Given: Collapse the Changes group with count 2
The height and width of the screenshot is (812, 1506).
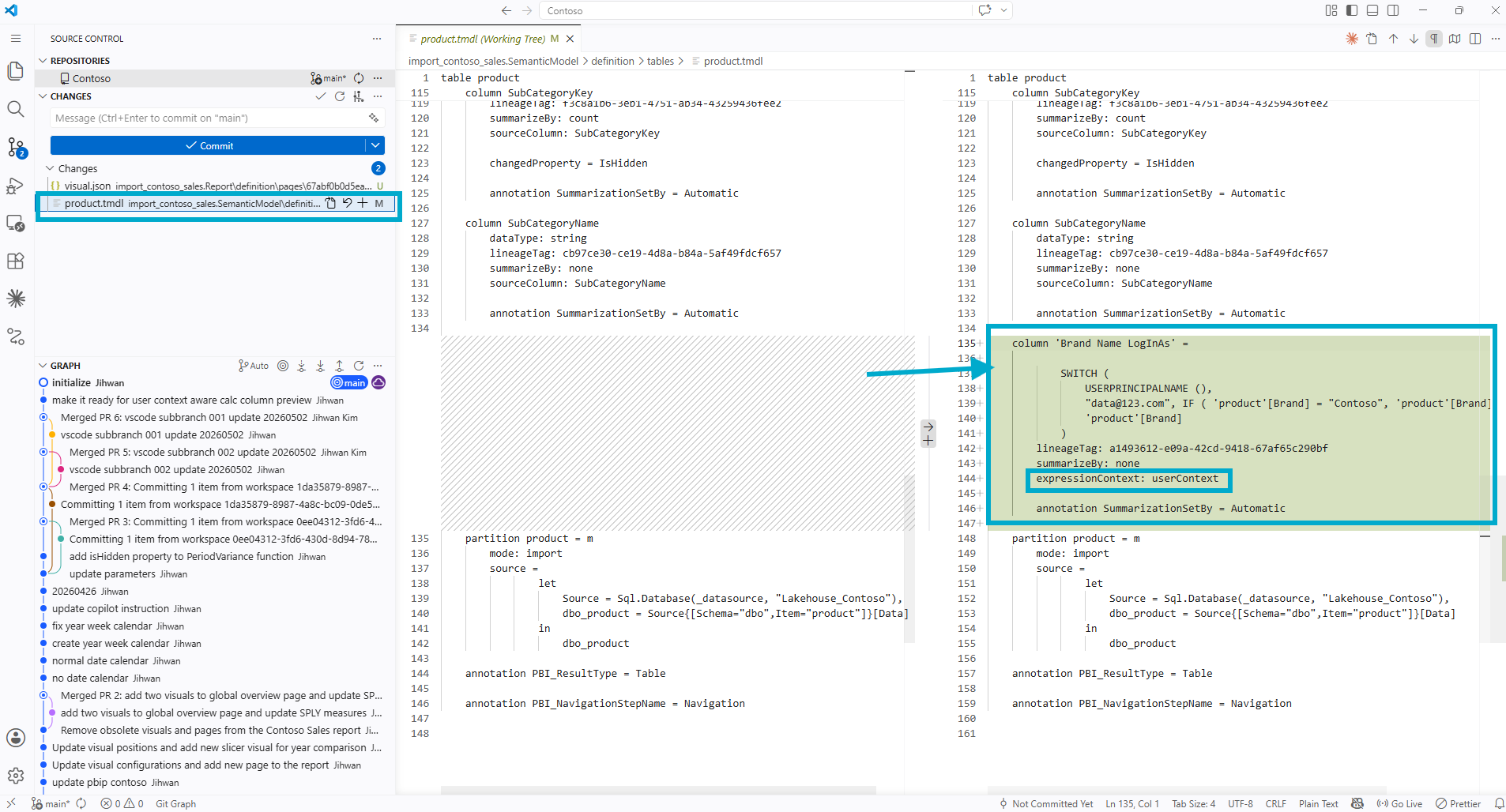Looking at the screenshot, I should pos(50,168).
